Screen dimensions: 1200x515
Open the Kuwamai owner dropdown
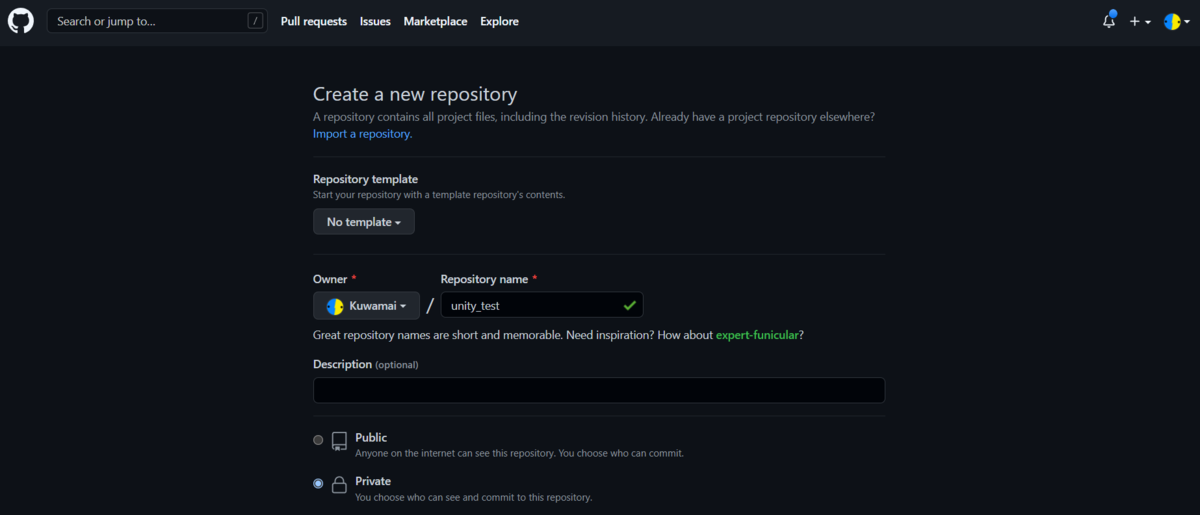click(366, 305)
